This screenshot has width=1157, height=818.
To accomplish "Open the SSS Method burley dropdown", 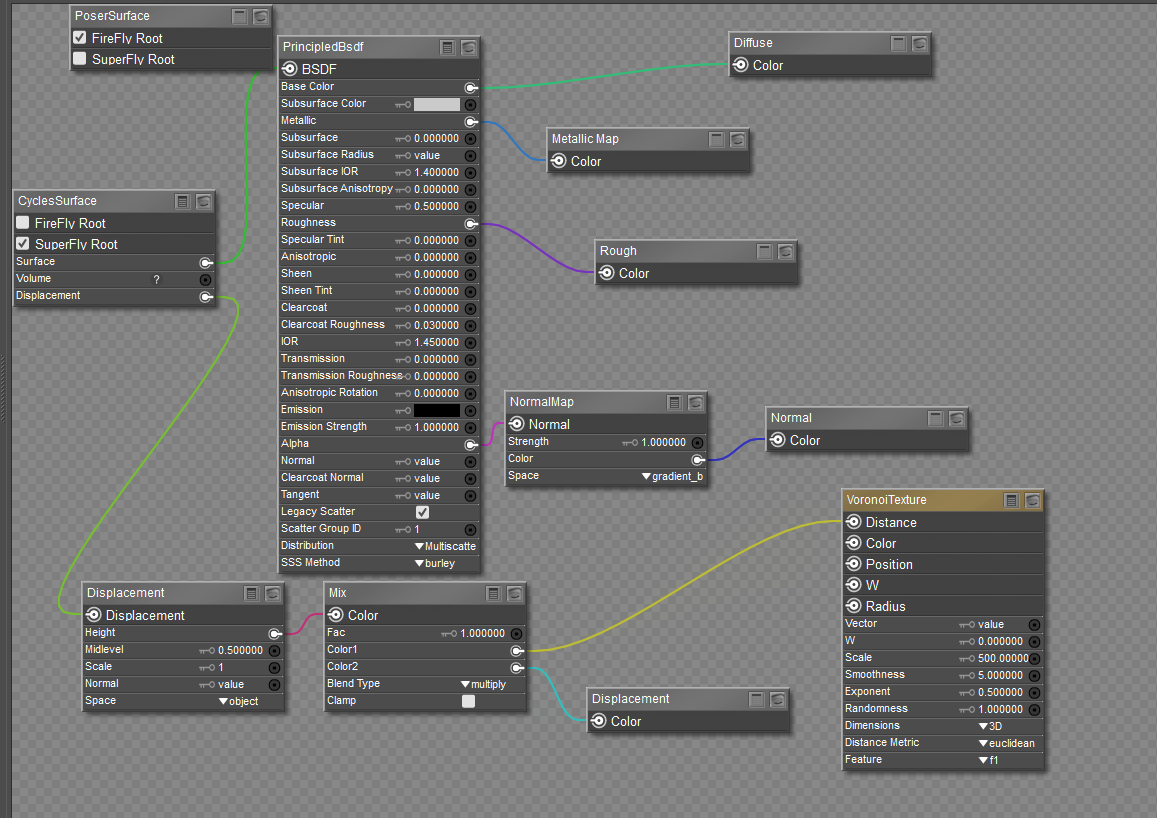I will pyautogui.click(x=434, y=563).
